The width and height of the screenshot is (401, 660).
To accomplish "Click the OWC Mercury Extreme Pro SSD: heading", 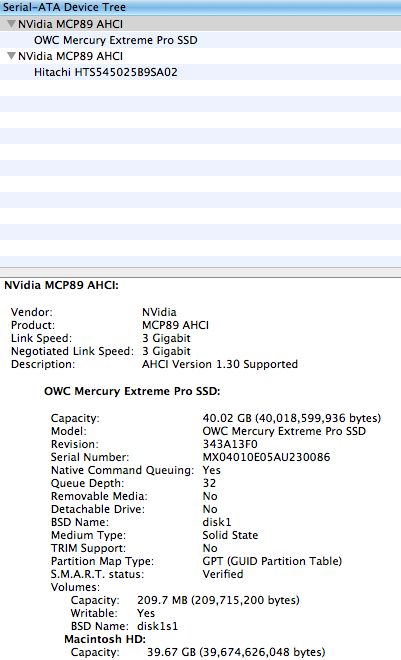I will point(132,391).
